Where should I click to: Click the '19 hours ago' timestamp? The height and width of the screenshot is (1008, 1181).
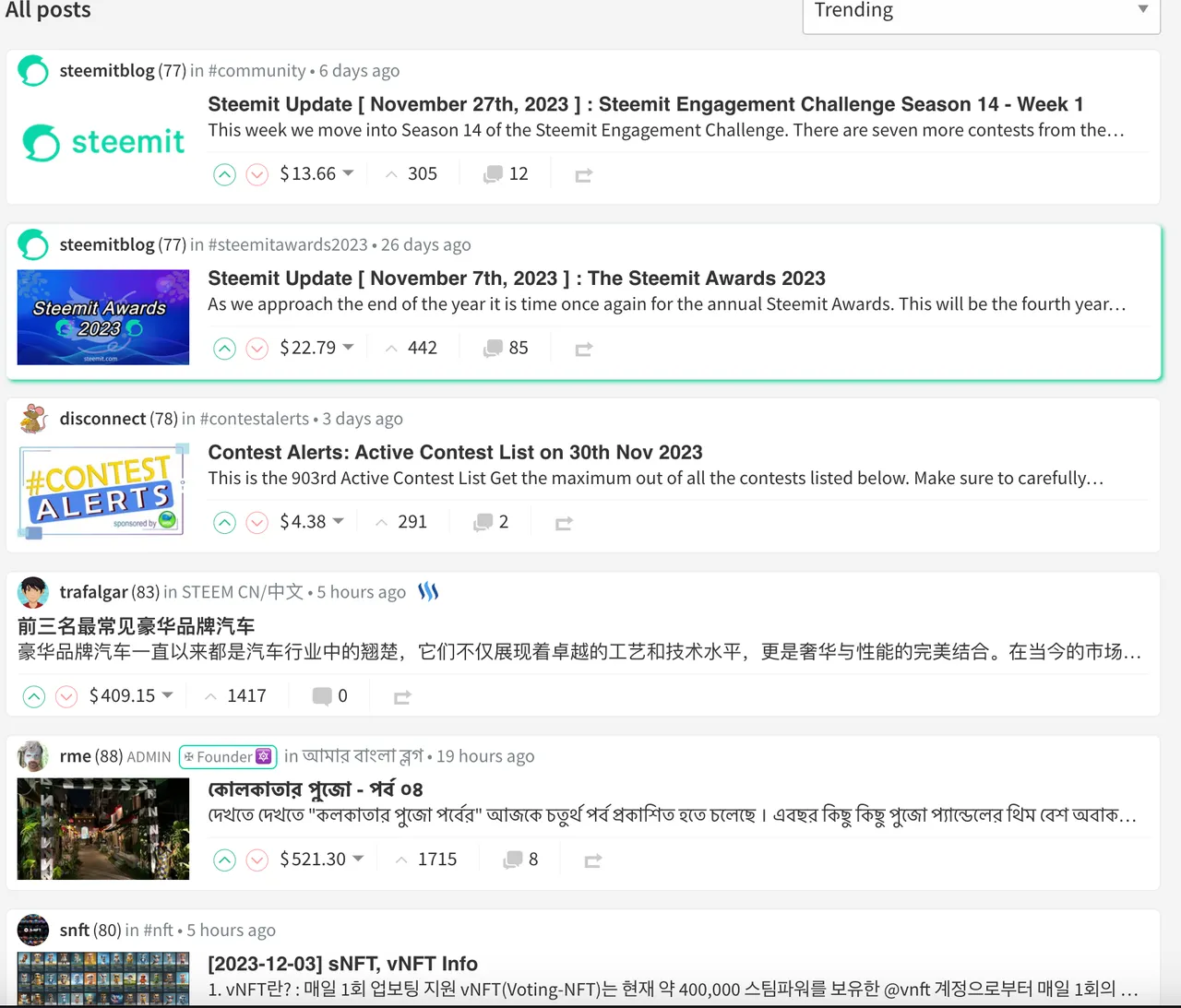(x=485, y=756)
